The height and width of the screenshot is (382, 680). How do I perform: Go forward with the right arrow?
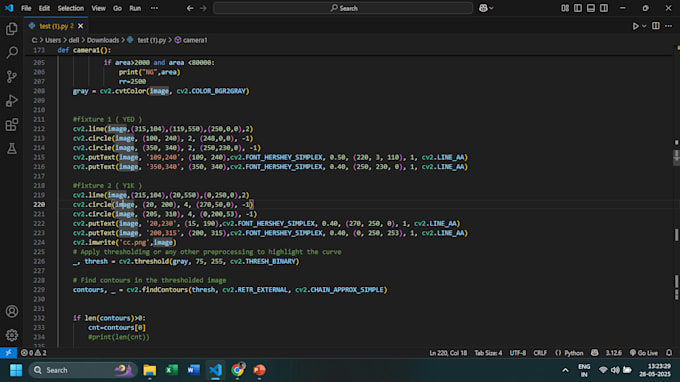point(203,8)
